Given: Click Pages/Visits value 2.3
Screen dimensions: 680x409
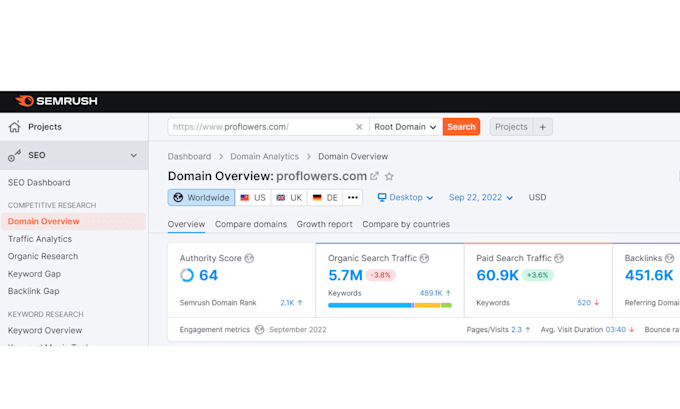Looking at the screenshot, I should pos(516,330).
